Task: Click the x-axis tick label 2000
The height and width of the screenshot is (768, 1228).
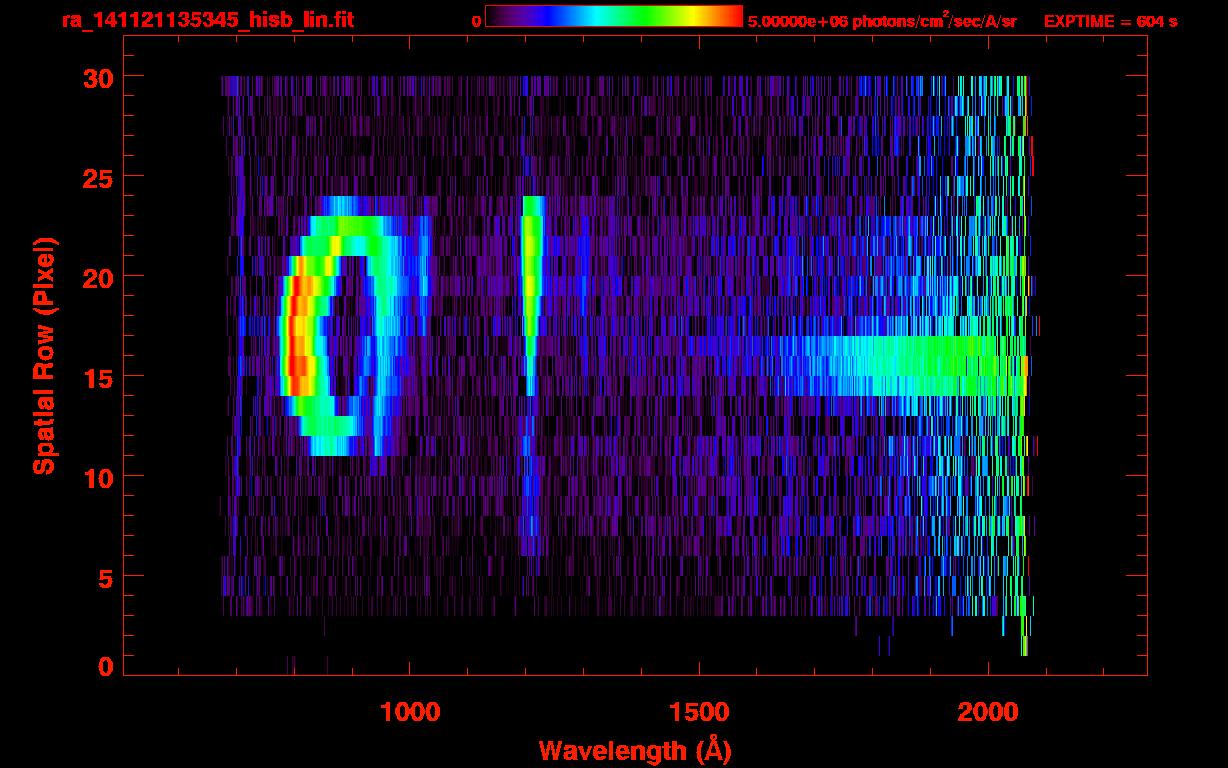Action: point(988,712)
